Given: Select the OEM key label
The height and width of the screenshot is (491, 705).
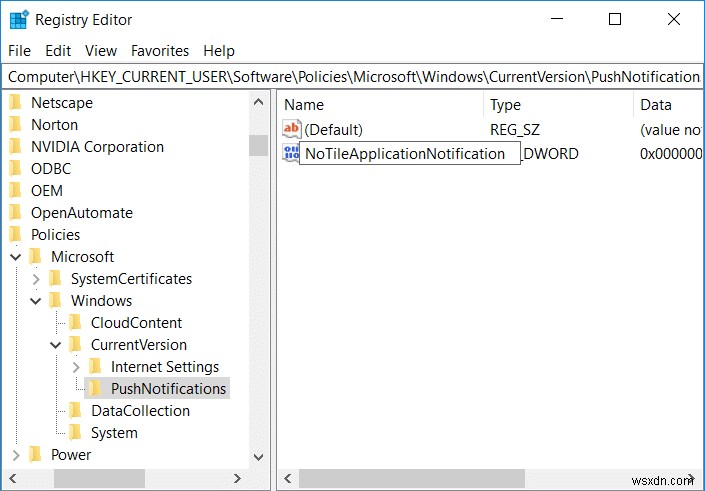Looking at the screenshot, I should coord(47,191).
